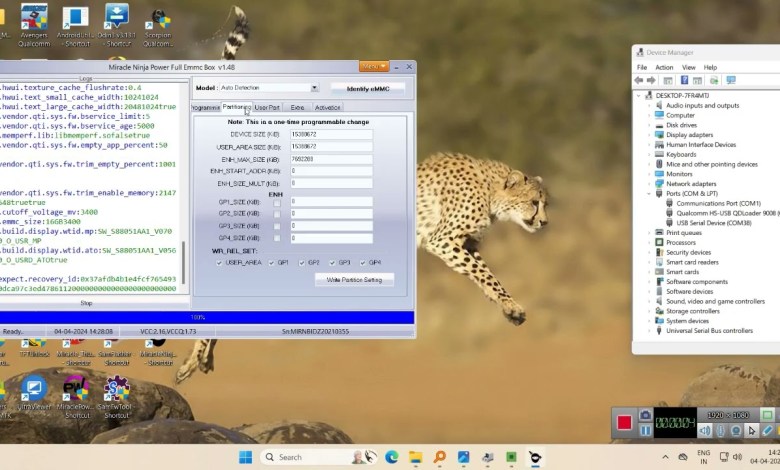The image size is (780, 470).
Task: Click the Write Partition Setting button
Action: [354, 280]
